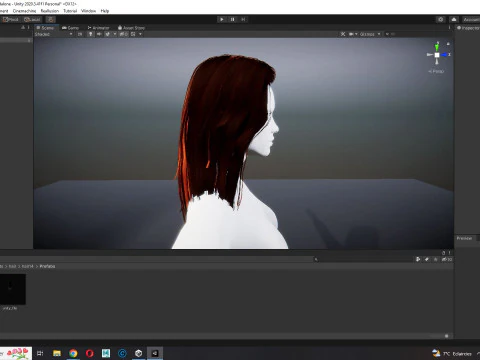The height and width of the screenshot is (360, 480).
Task: Open Google Chrome from the taskbar
Action: 73,353
